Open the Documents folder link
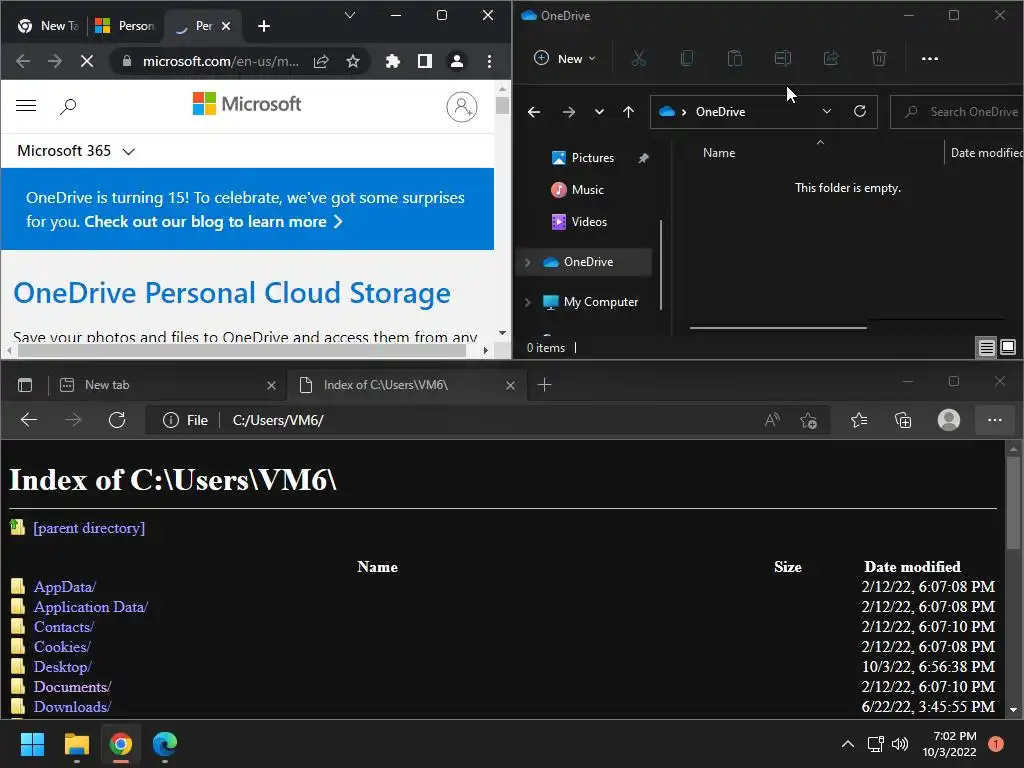1024x768 pixels. 72,687
